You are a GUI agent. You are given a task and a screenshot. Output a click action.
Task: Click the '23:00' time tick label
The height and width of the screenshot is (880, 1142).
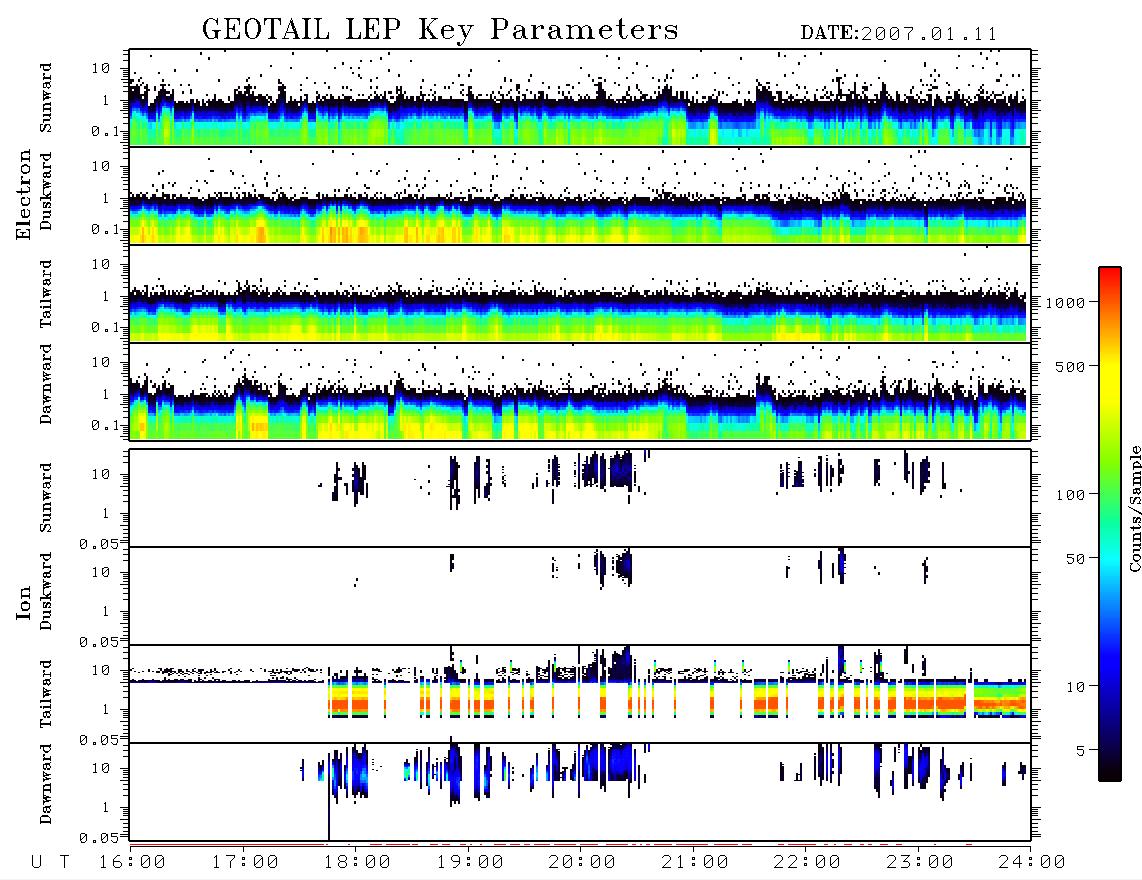[x=921, y=863]
